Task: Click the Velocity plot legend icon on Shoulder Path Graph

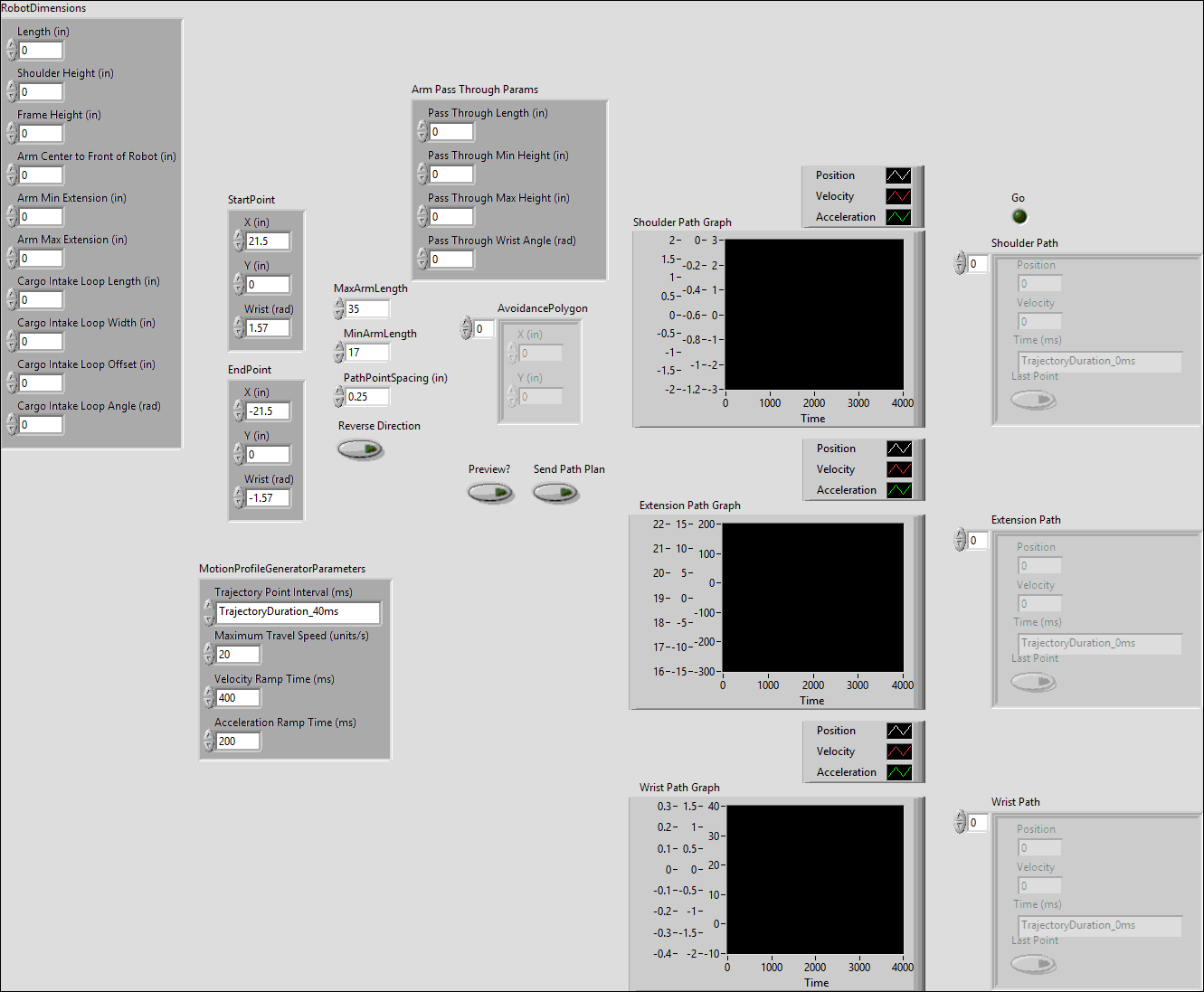Action: pyautogui.click(x=899, y=195)
